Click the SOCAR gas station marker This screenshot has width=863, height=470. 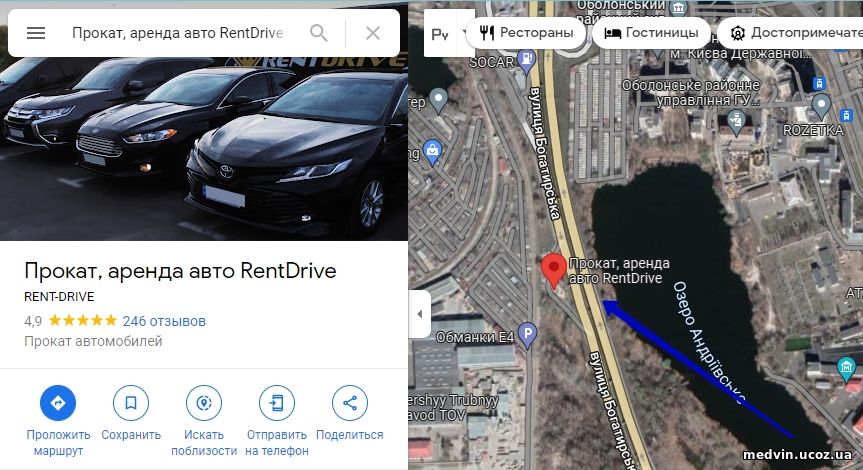(x=527, y=62)
